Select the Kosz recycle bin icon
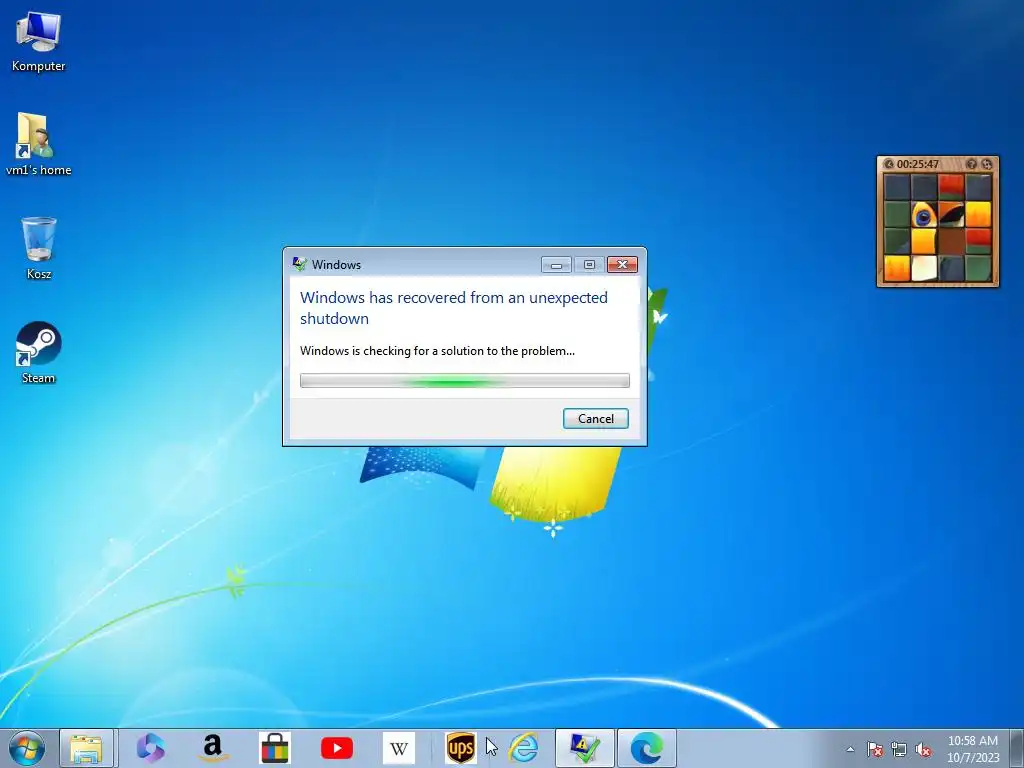Viewport: 1024px width, 768px height. 39,248
